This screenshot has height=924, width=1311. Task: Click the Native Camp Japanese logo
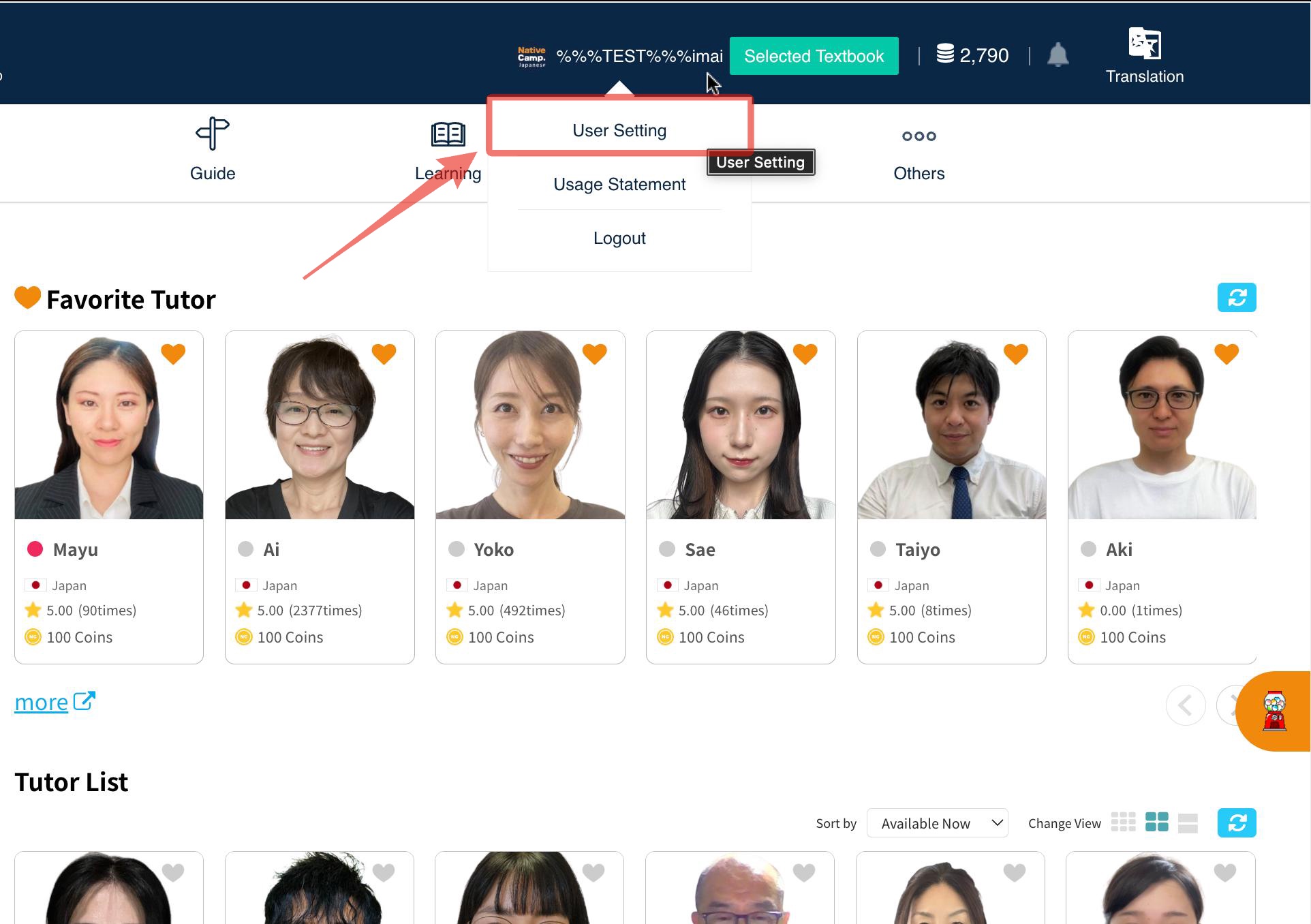pyautogui.click(x=531, y=57)
